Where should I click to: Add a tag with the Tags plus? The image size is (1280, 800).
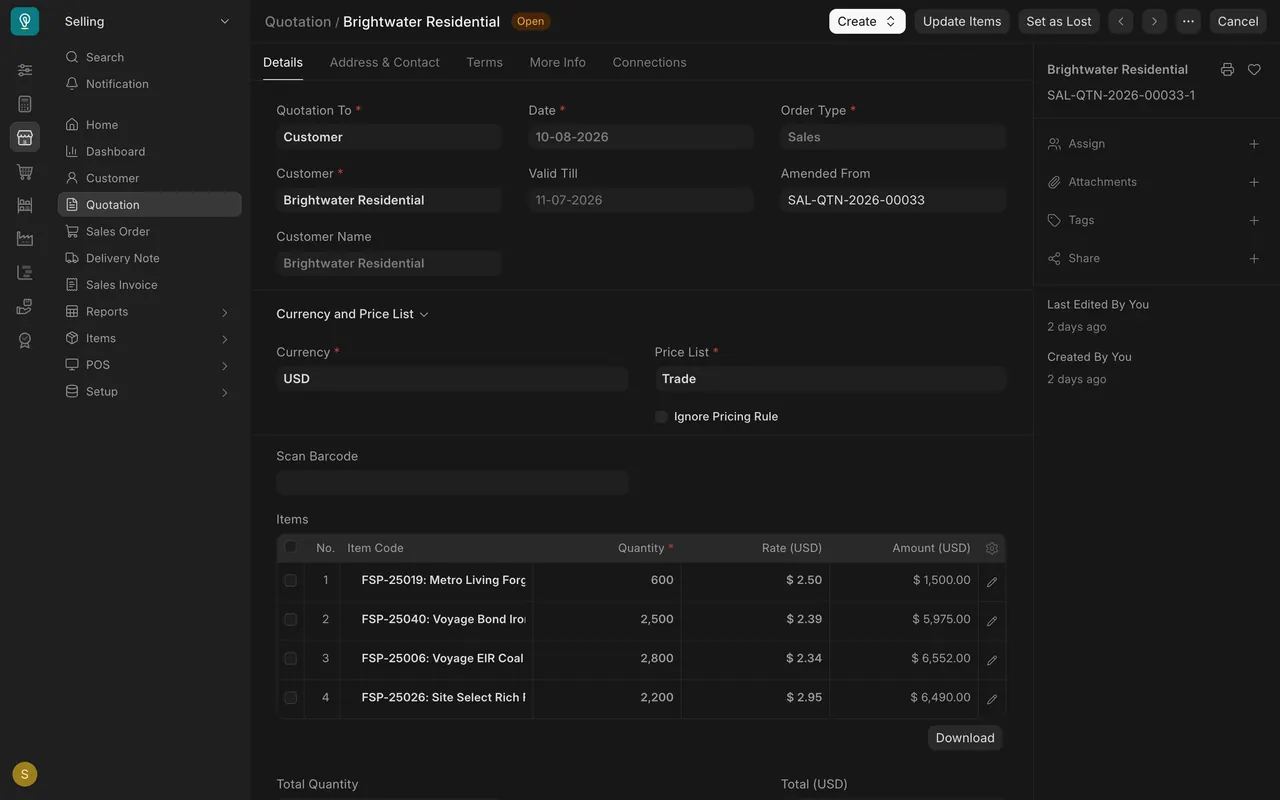(1254, 220)
